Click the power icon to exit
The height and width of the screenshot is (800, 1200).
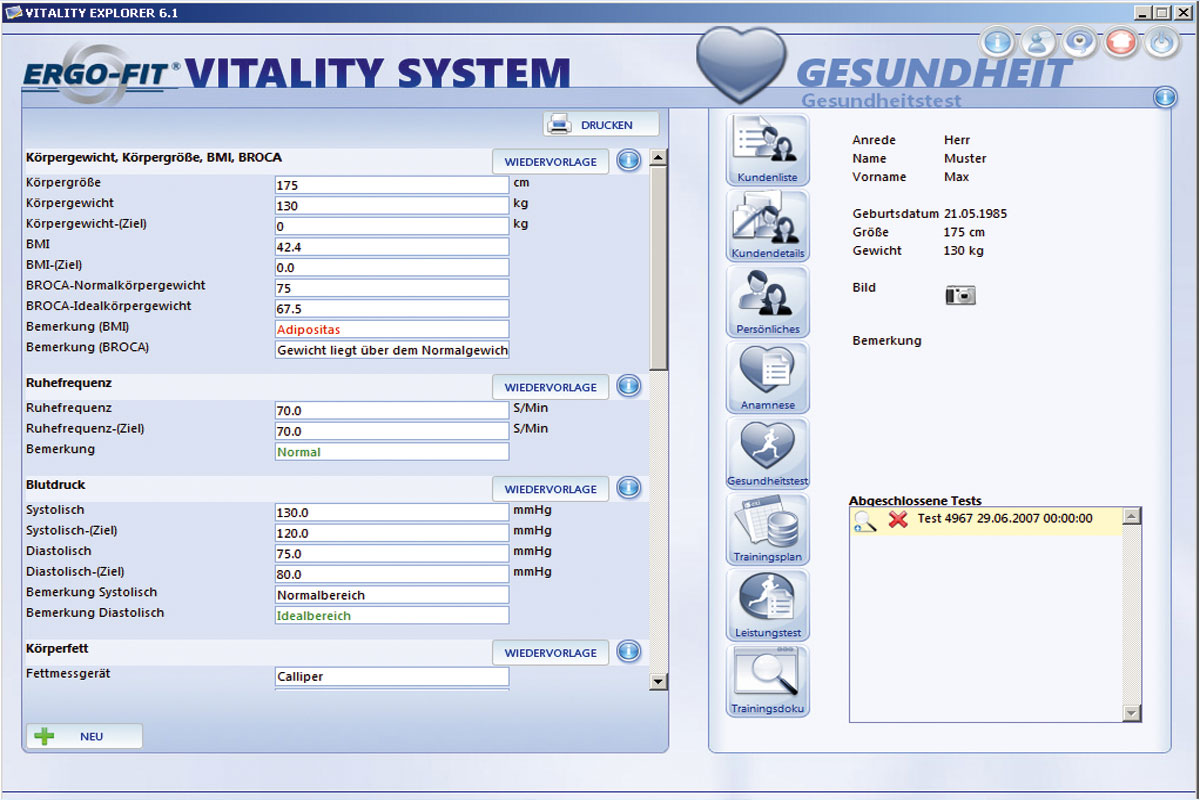(x=1162, y=43)
